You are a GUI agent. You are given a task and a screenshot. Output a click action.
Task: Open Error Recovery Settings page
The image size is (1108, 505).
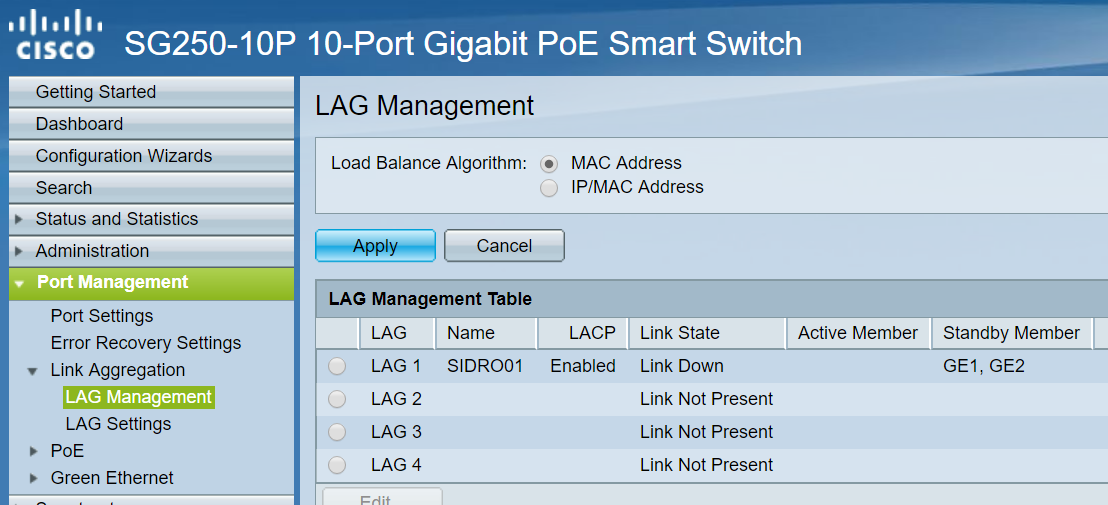(x=146, y=343)
